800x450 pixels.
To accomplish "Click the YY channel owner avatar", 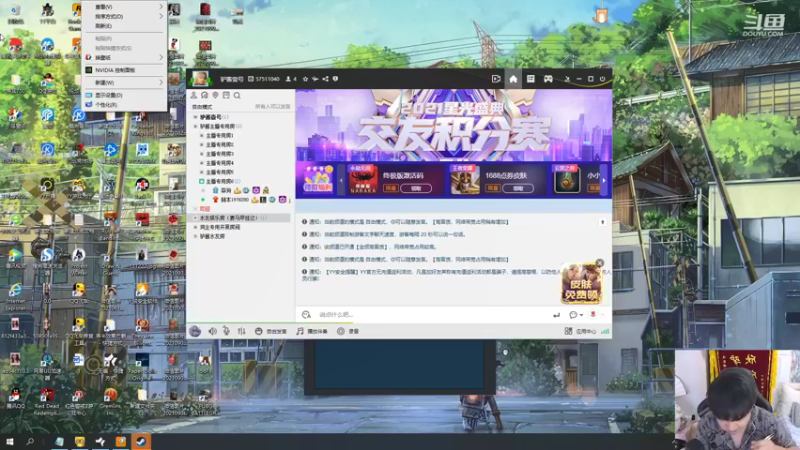I will click(x=200, y=79).
